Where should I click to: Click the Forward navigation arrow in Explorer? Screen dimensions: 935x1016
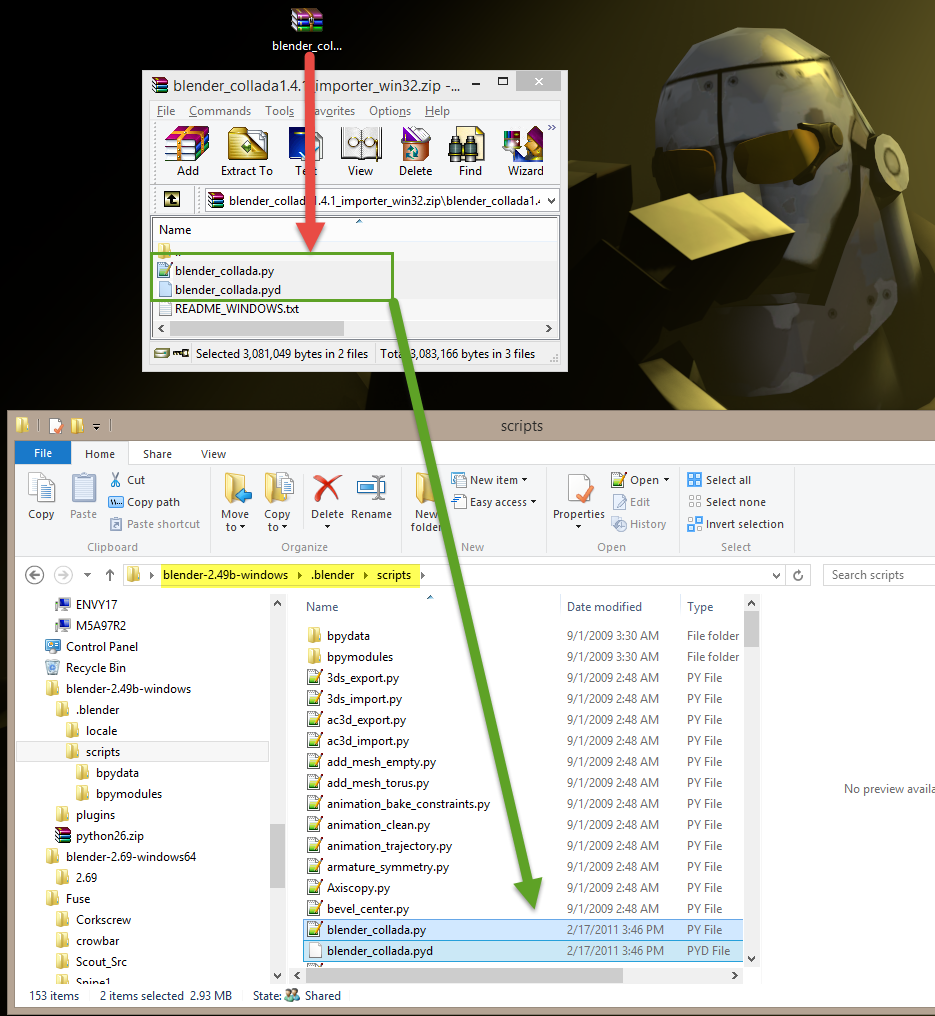point(63,575)
